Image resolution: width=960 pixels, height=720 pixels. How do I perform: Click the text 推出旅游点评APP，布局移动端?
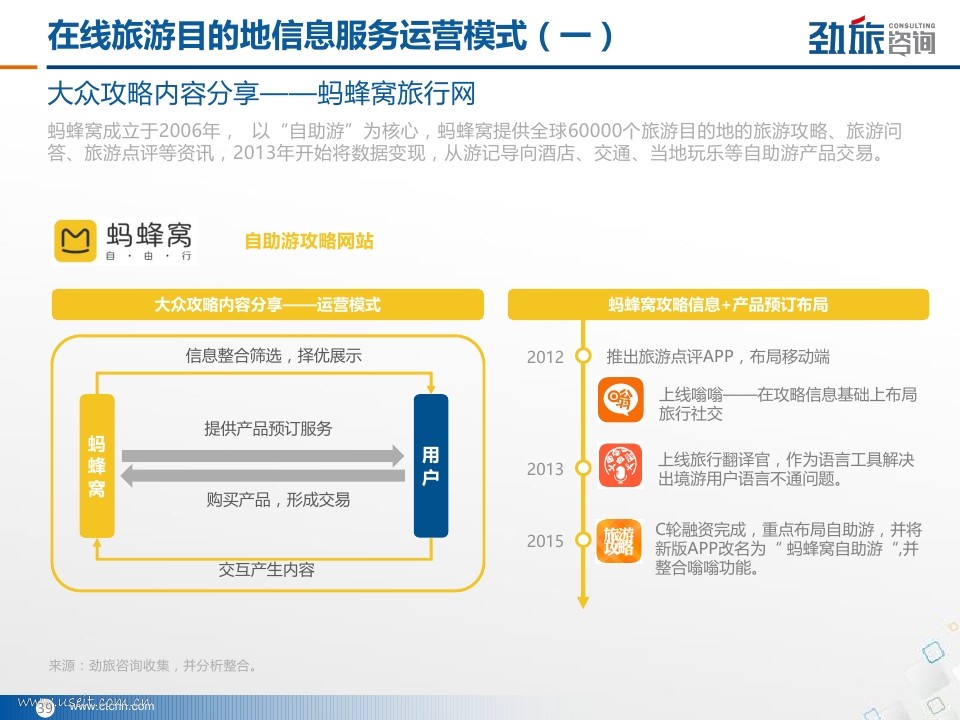[718, 356]
